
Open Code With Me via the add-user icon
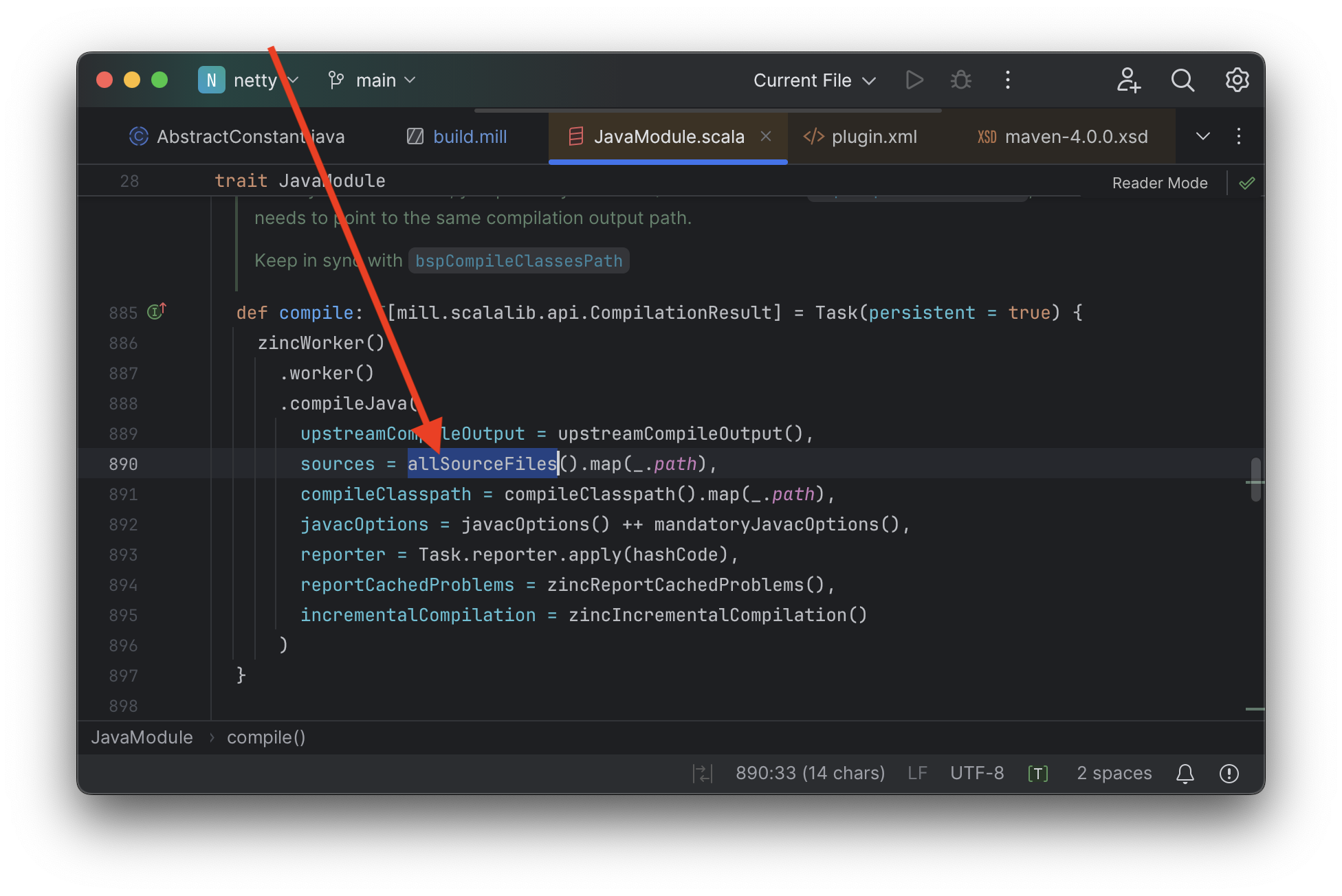point(1127,80)
